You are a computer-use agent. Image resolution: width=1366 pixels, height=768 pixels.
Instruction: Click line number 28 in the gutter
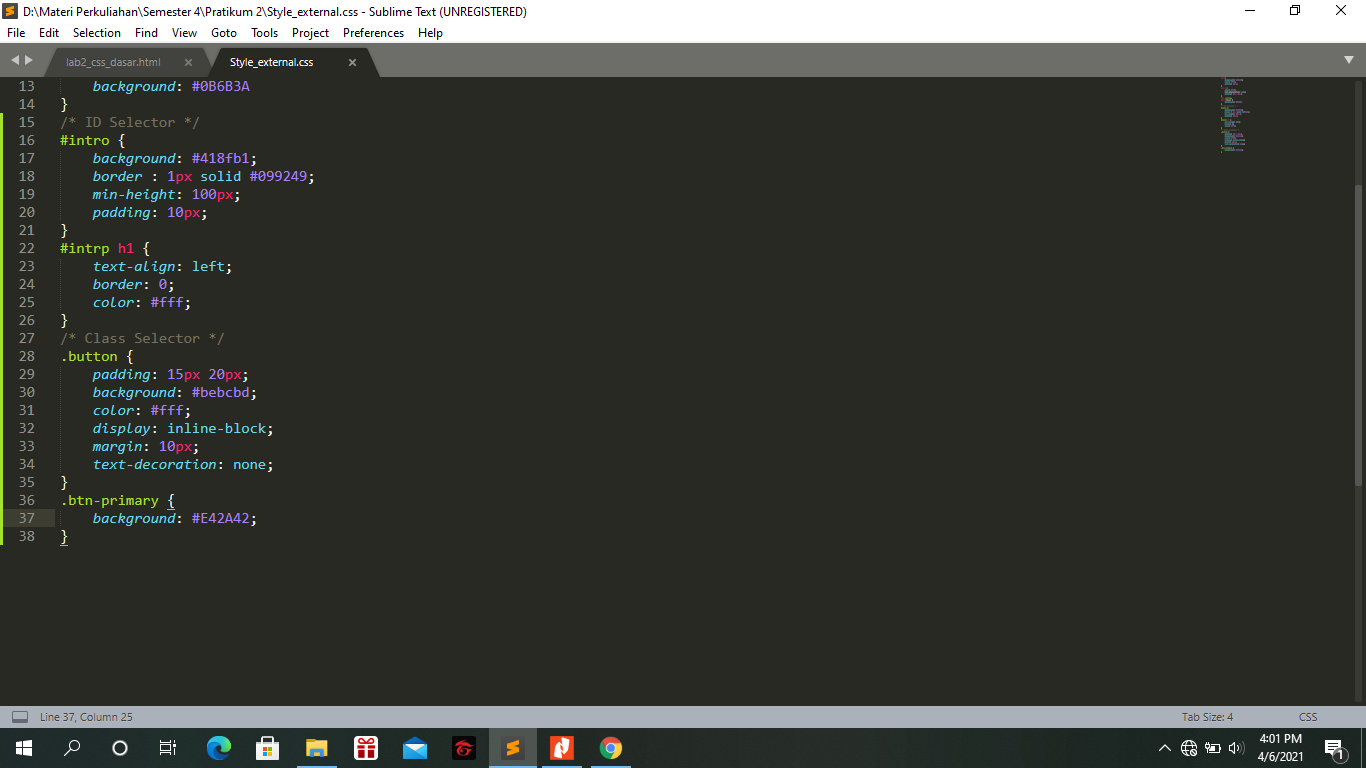[26, 356]
